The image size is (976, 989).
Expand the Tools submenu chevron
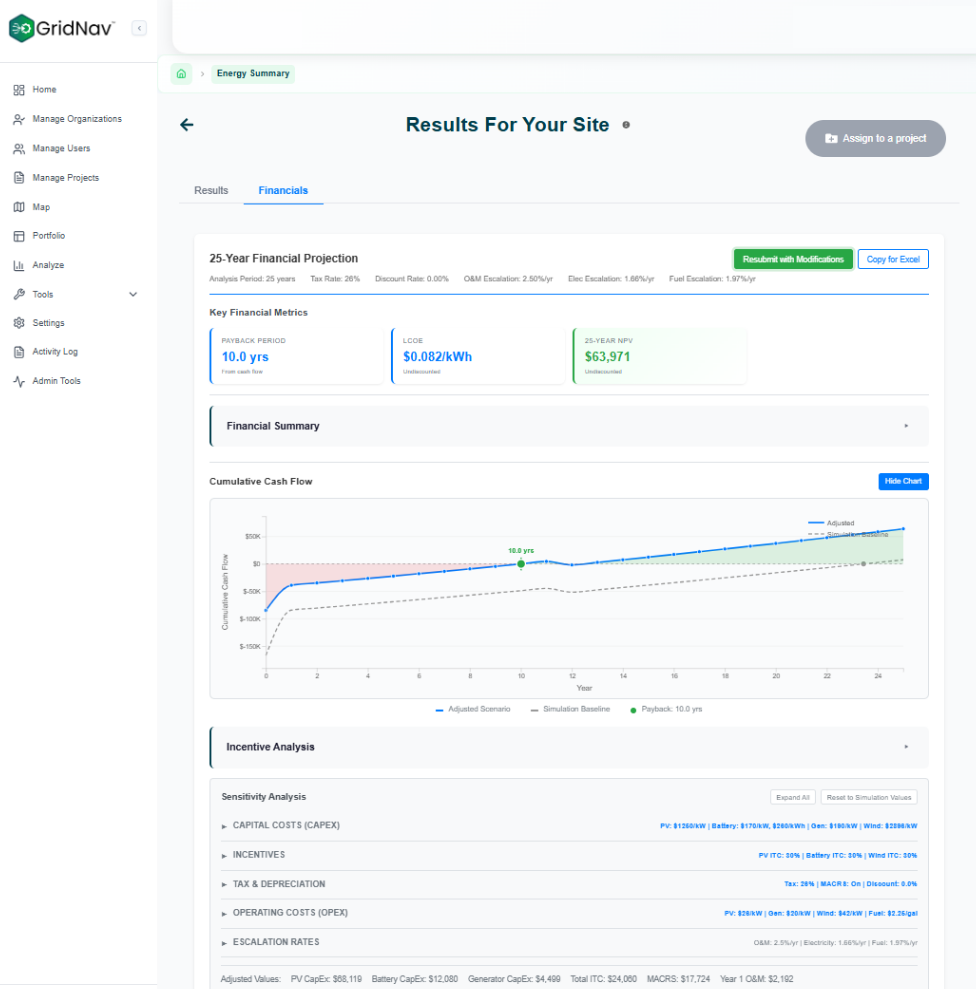point(133,294)
